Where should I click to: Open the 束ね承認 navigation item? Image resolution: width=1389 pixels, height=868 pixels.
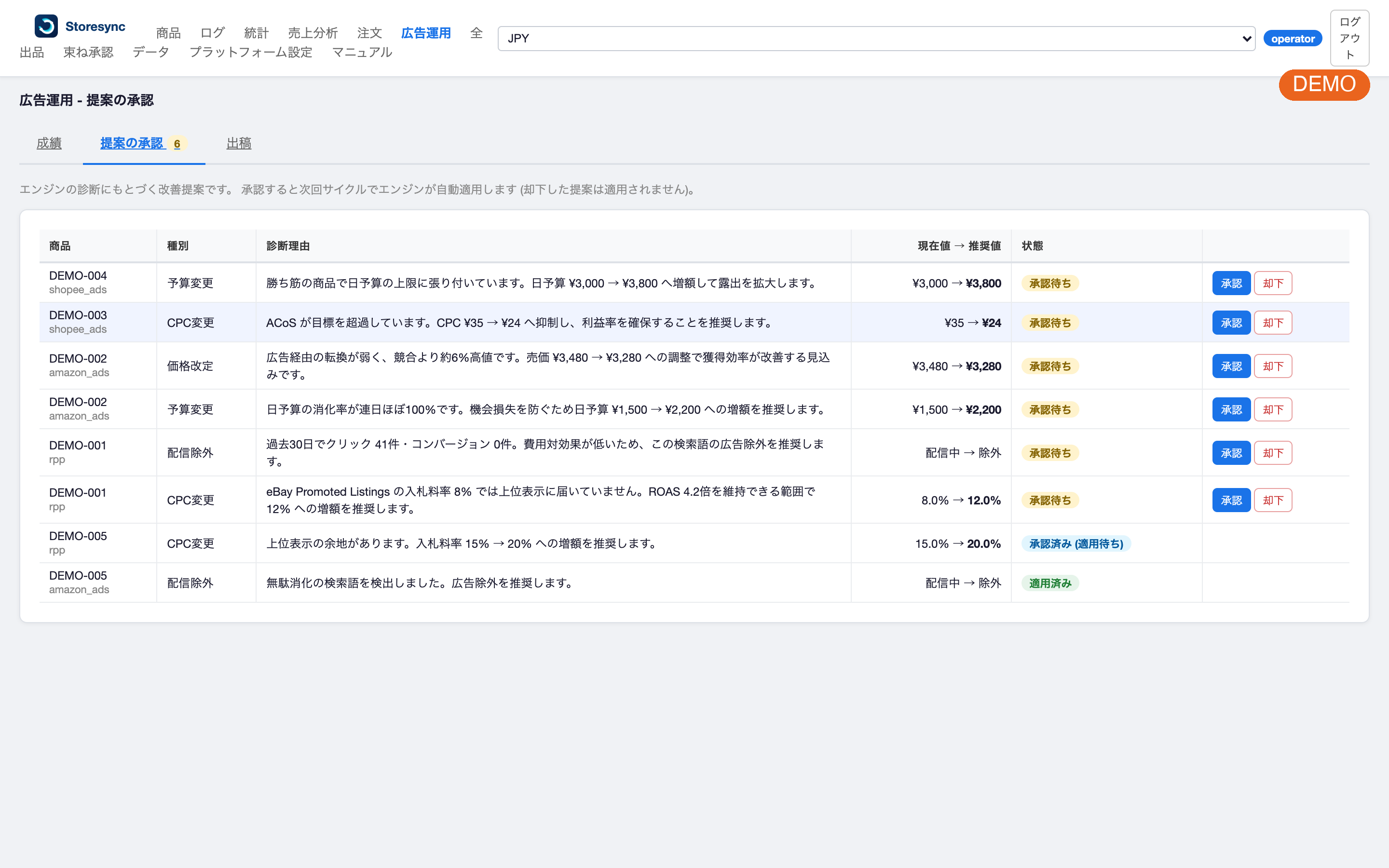(x=88, y=52)
